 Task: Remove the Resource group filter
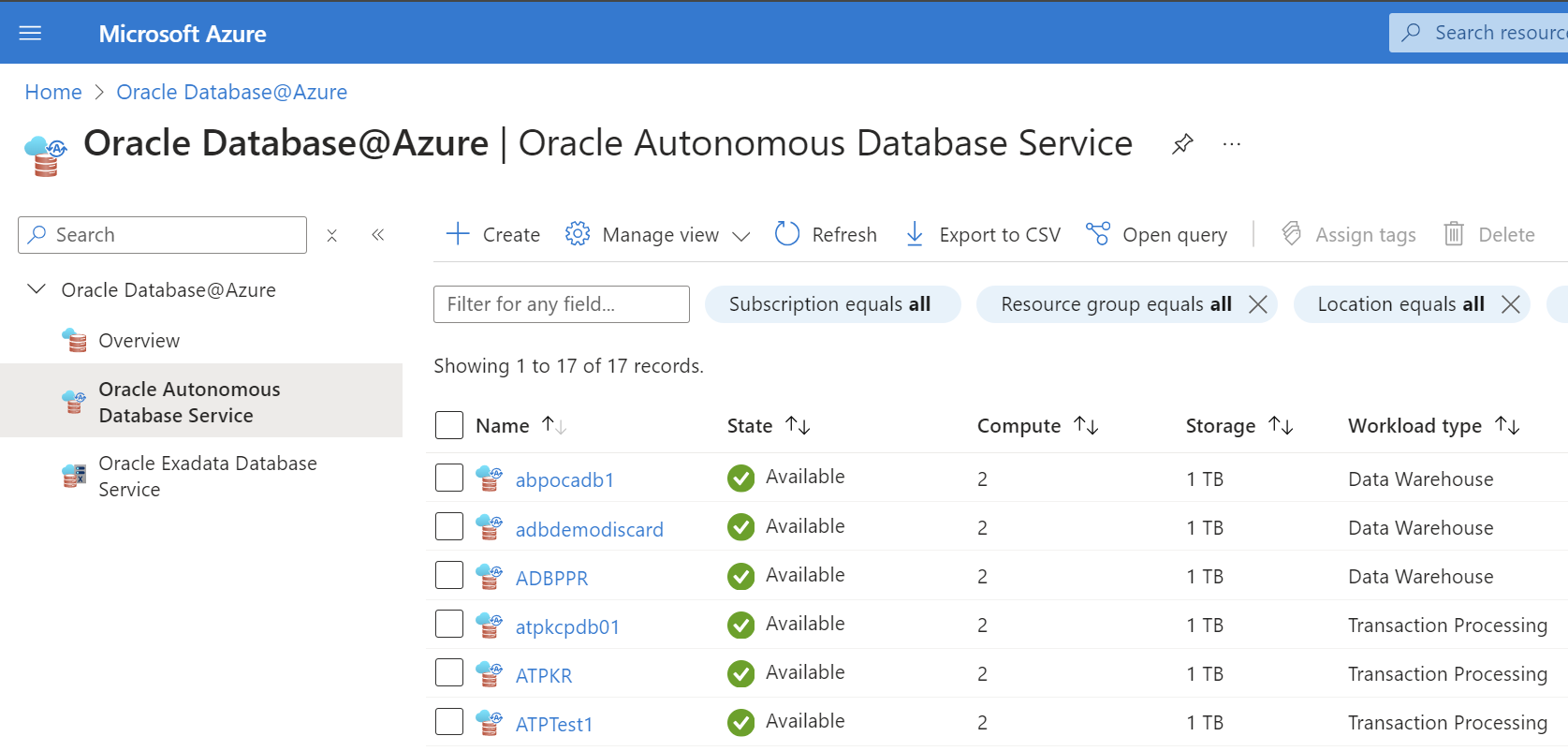pos(1258,304)
